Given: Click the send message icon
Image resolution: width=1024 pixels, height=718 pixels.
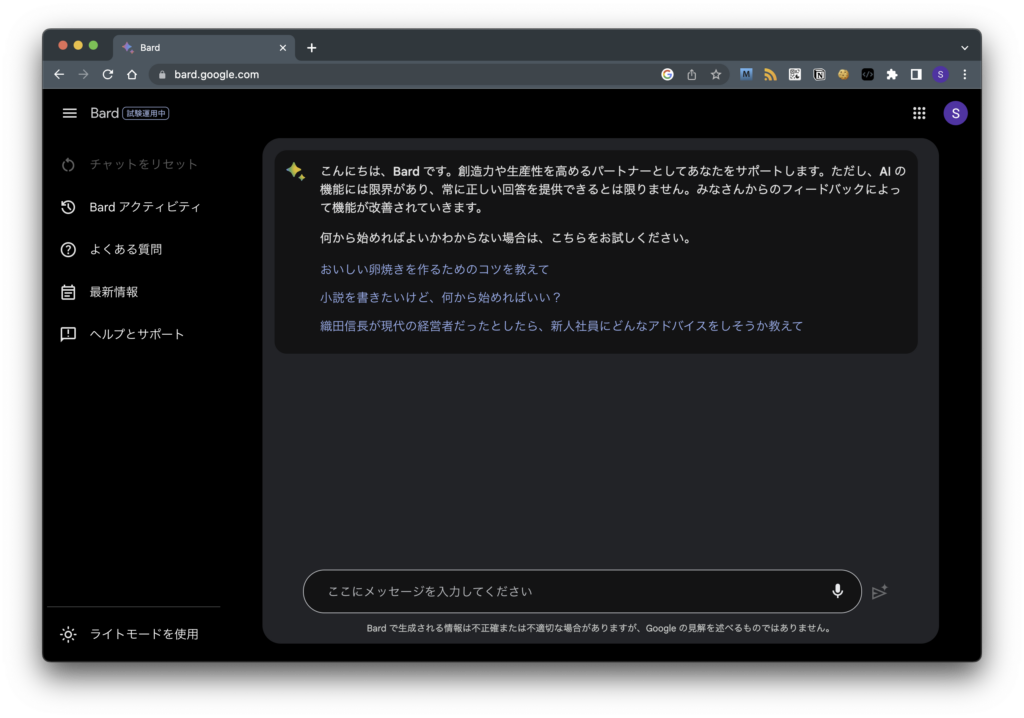Looking at the screenshot, I should (x=879, y=591).
